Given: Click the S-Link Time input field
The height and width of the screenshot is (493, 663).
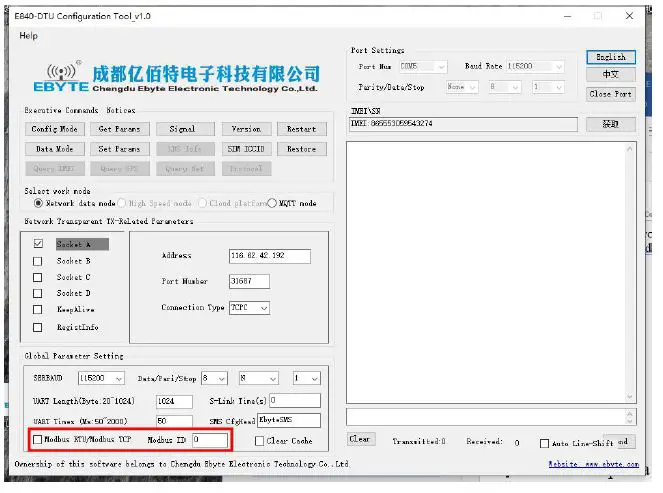Looking at the screenshot, I should [295, 400].
